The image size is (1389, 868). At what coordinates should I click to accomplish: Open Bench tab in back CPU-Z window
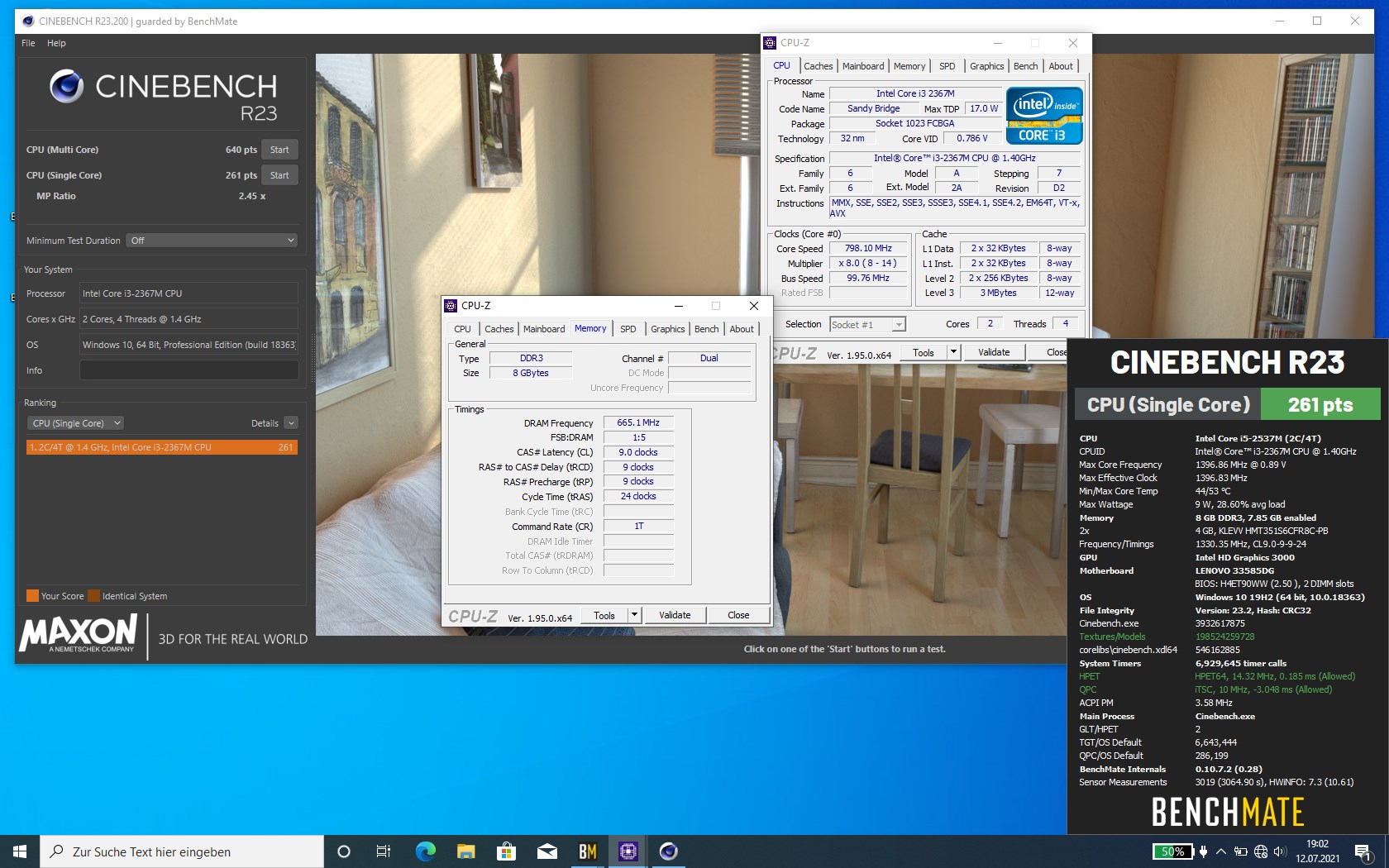click(x=1026, y=66)
